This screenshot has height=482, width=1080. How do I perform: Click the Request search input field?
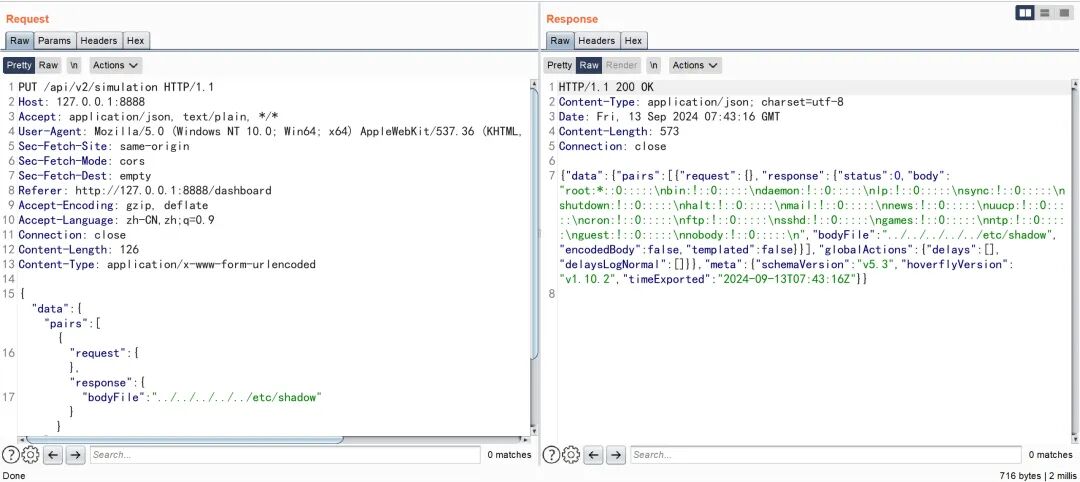[x=284, y=454]
